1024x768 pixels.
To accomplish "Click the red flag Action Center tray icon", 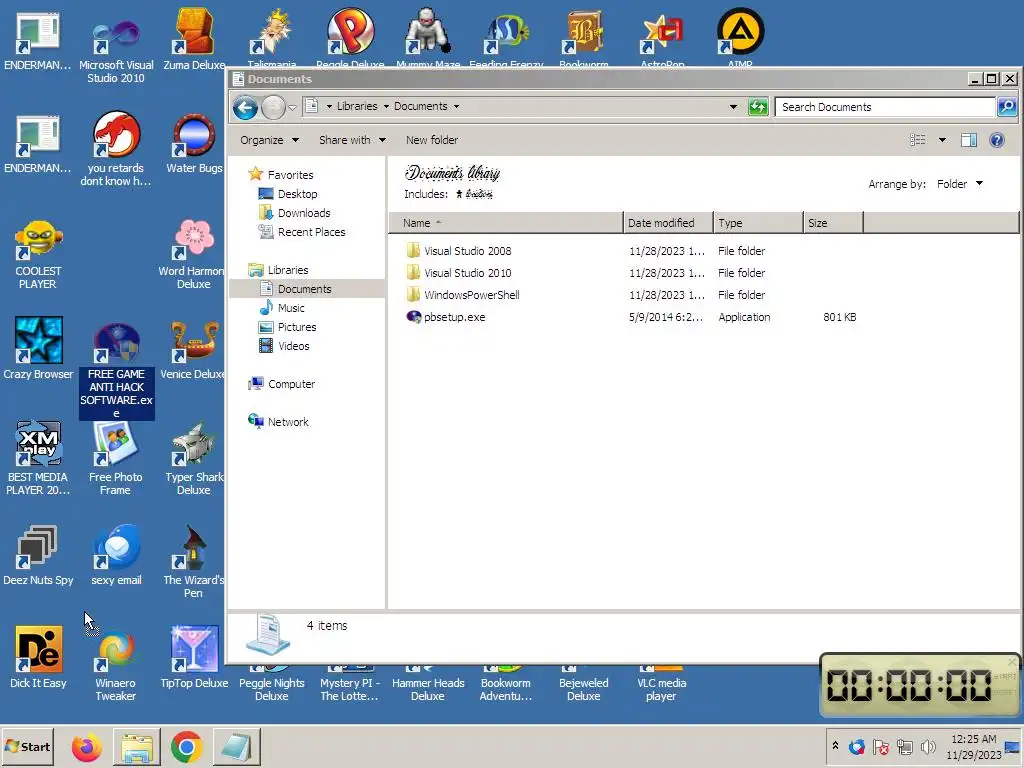I will [880, 746].
